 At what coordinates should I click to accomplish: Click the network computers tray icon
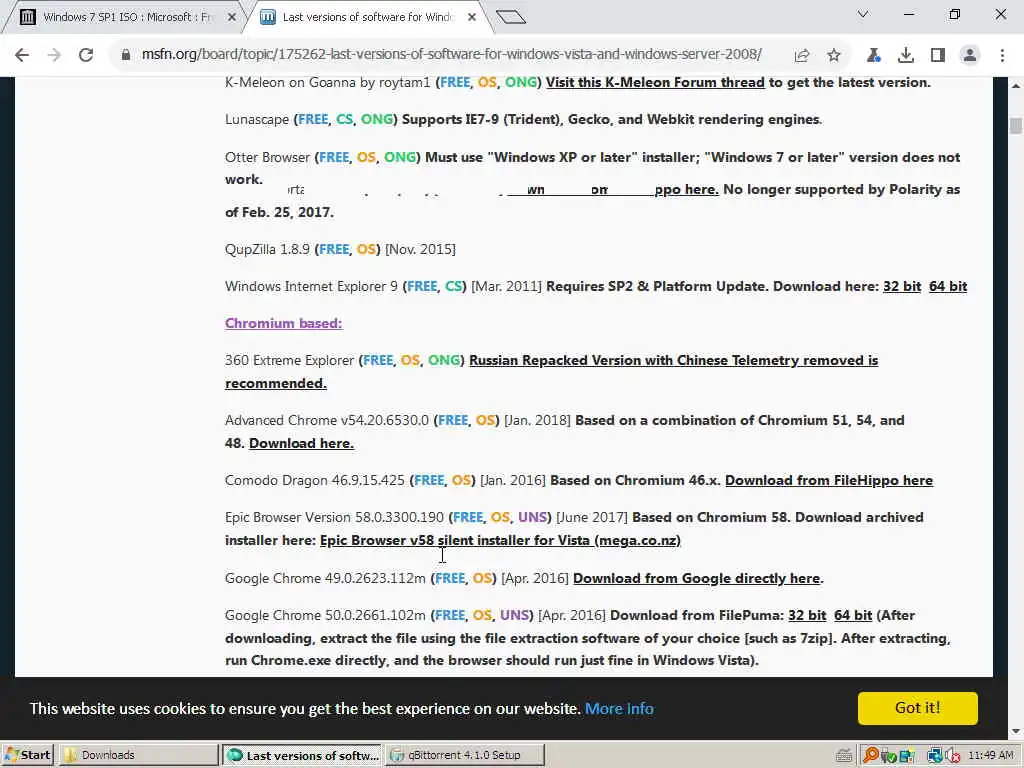point(935,756)
